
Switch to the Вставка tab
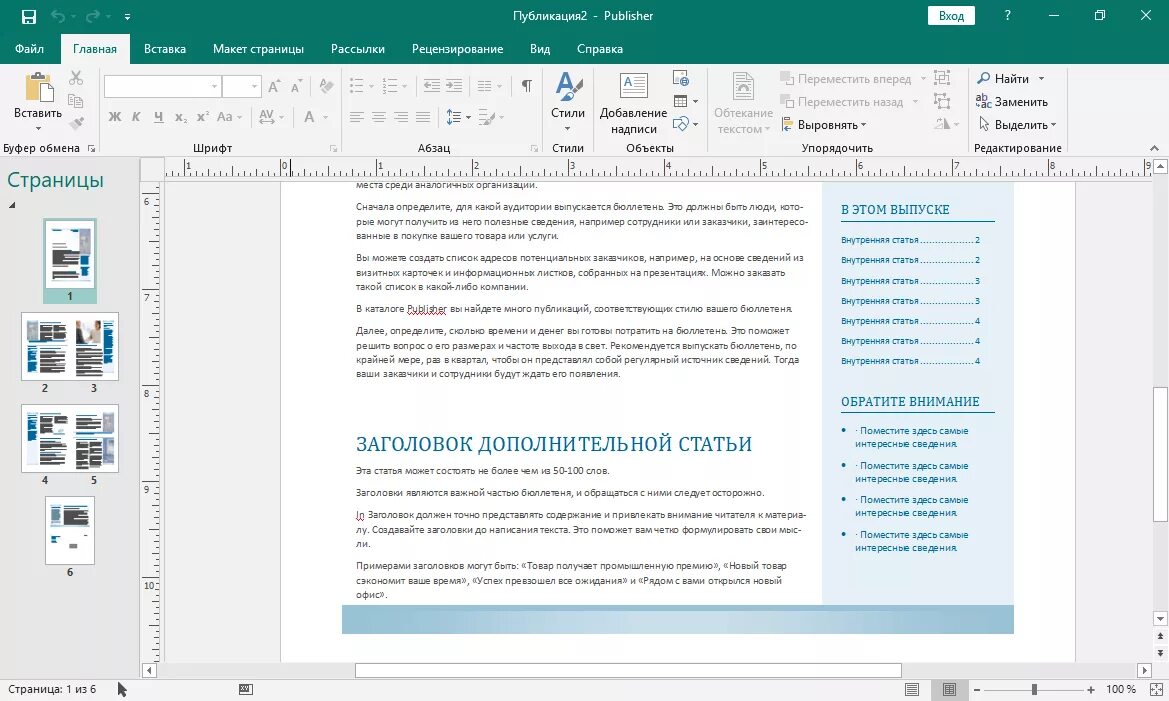tap(165, 48)
